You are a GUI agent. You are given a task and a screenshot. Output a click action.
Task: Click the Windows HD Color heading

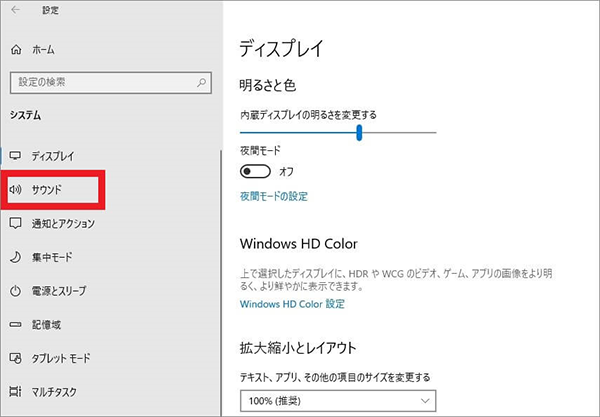[298, 244]
